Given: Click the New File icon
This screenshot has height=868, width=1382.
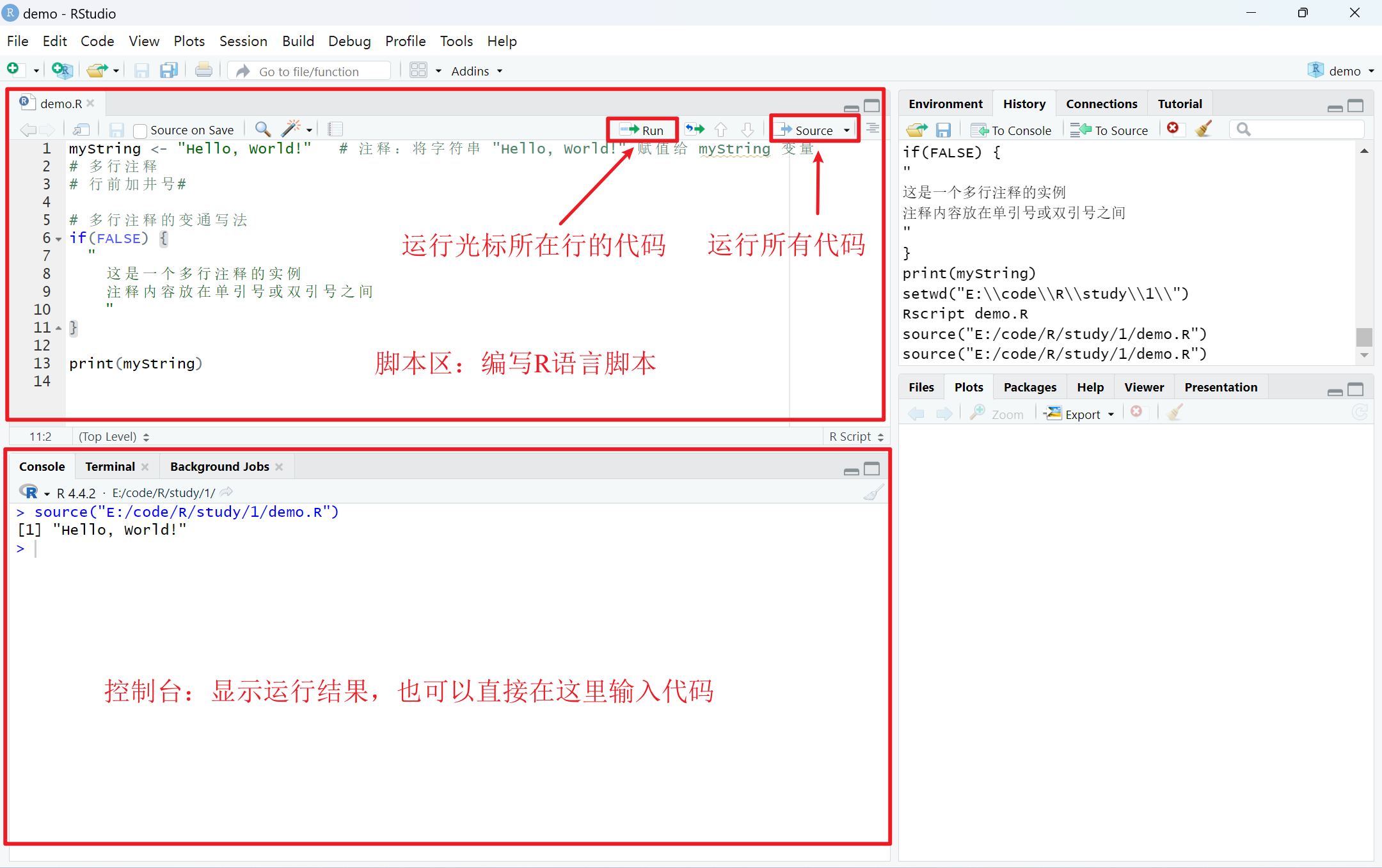Looking at the screenshot, I should tap(13, 69).
